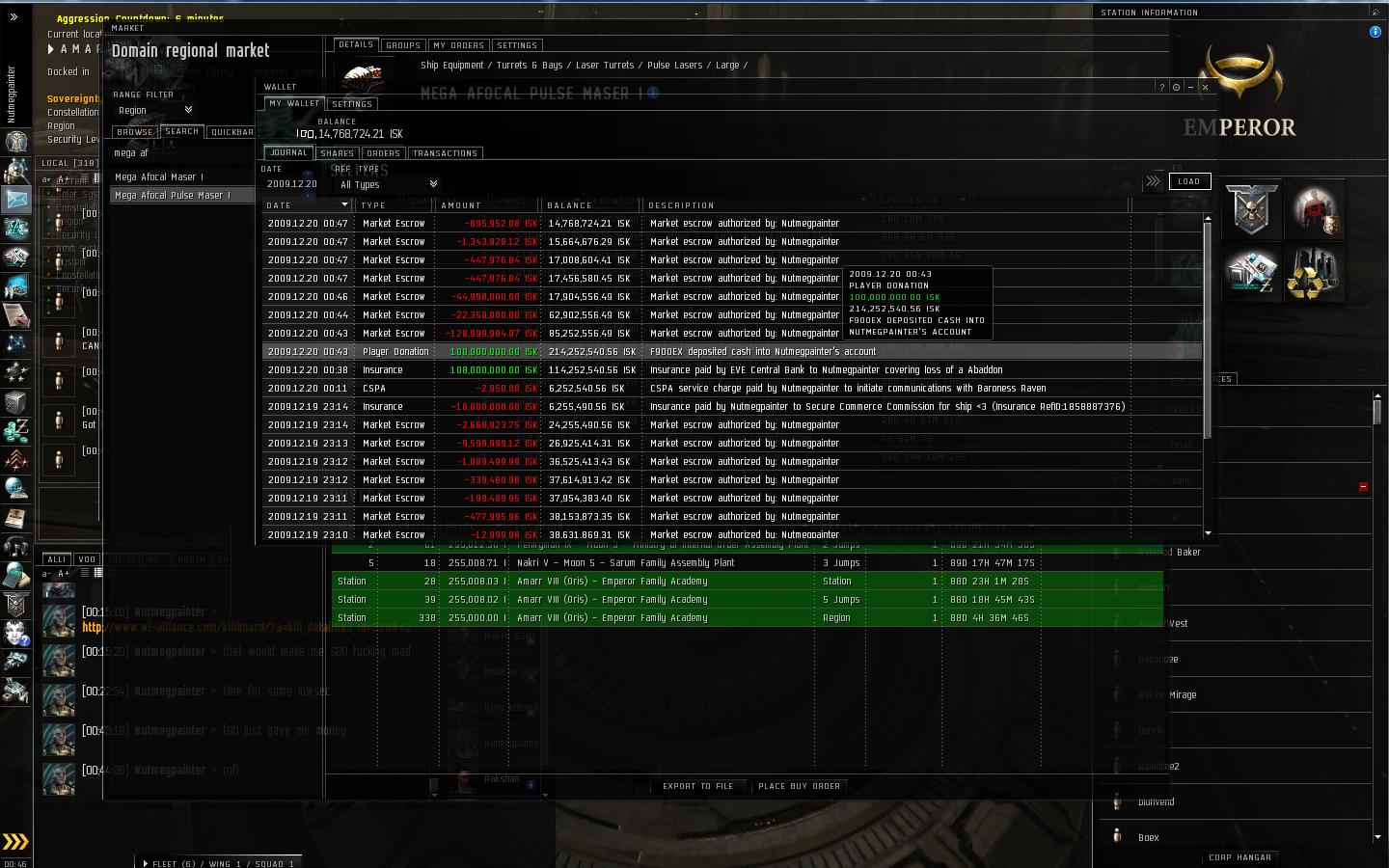Open the mail envelope icon in sidebar
This screenshot has width=1389, height=868.
coord(16,200)
